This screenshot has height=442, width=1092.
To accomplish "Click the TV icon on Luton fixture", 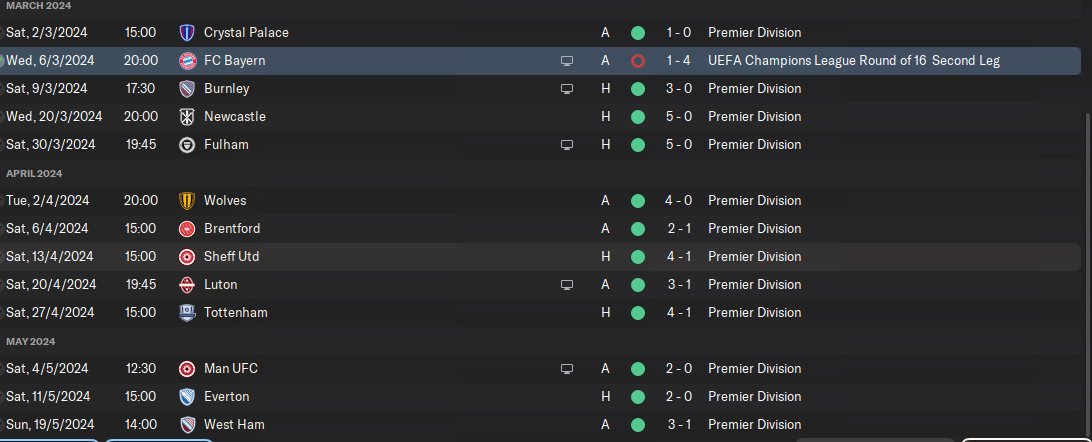I will (567, 285).
